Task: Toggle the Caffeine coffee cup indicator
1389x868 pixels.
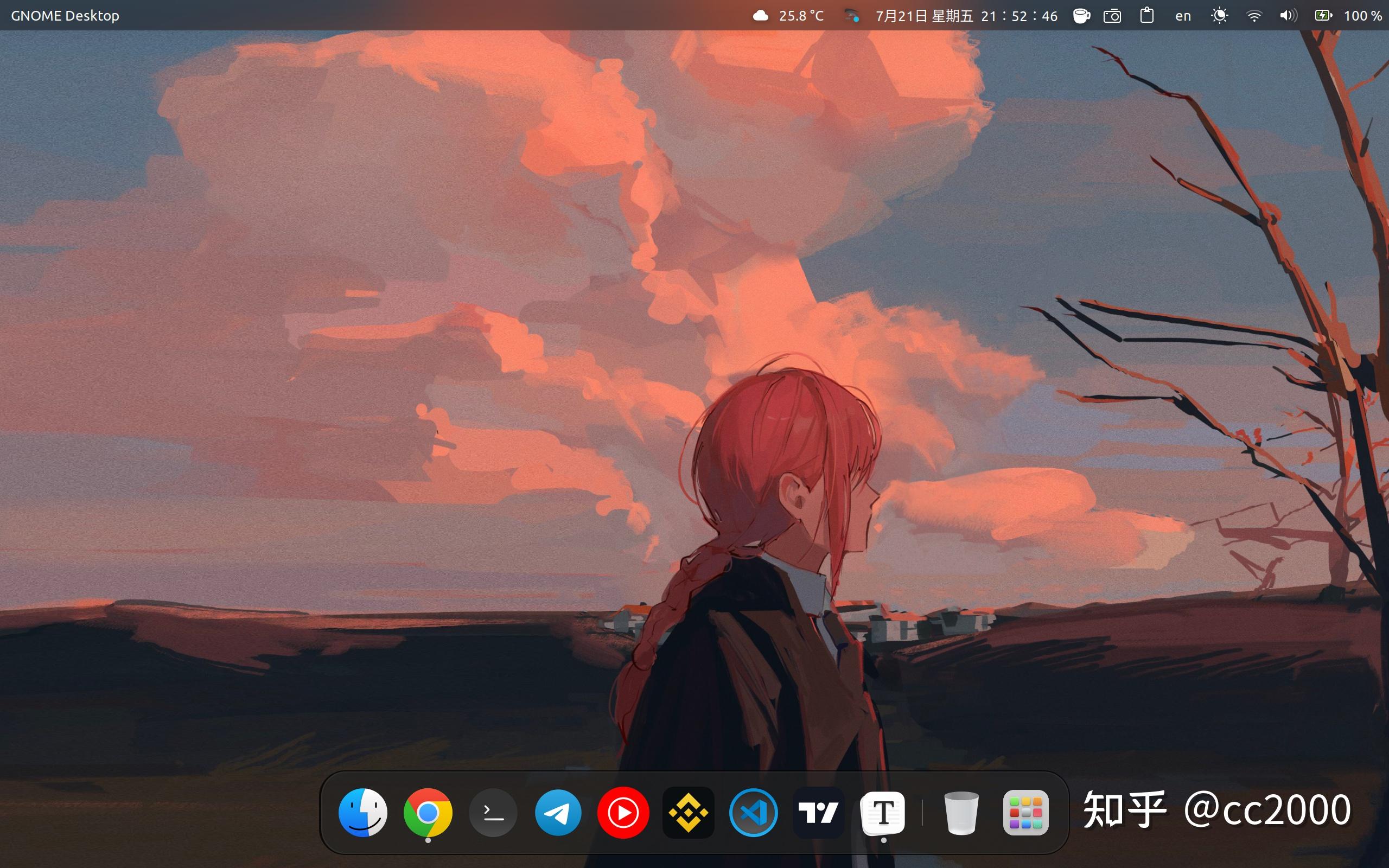Action: coord(1081,16)
